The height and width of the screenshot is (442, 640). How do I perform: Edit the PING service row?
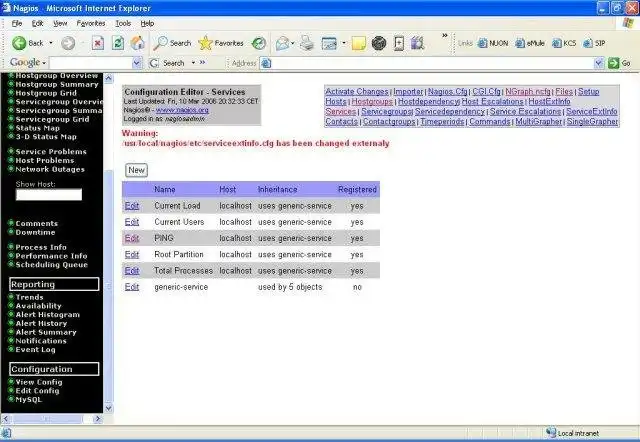coord(132,238)
